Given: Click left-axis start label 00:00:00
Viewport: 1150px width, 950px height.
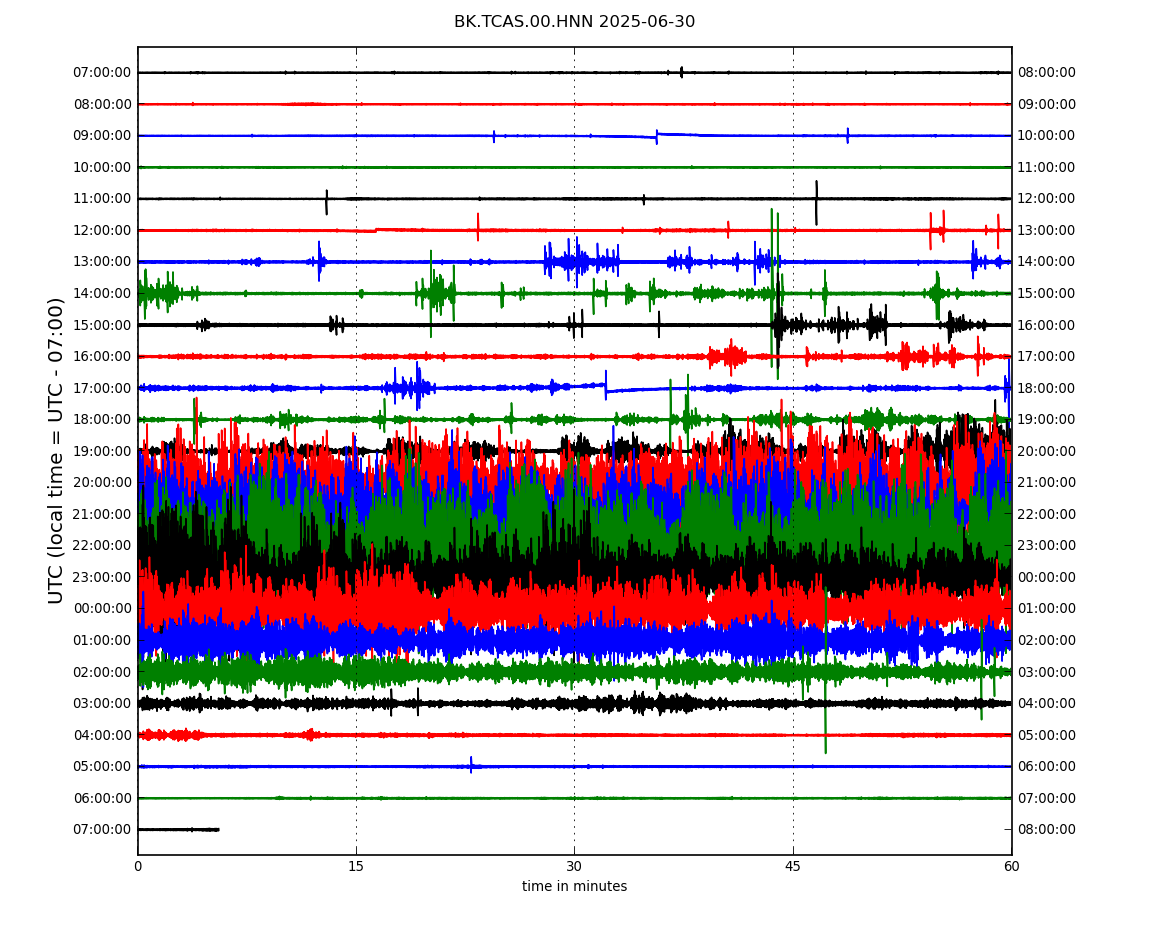Looking at the screenshot, I should 102,609.
